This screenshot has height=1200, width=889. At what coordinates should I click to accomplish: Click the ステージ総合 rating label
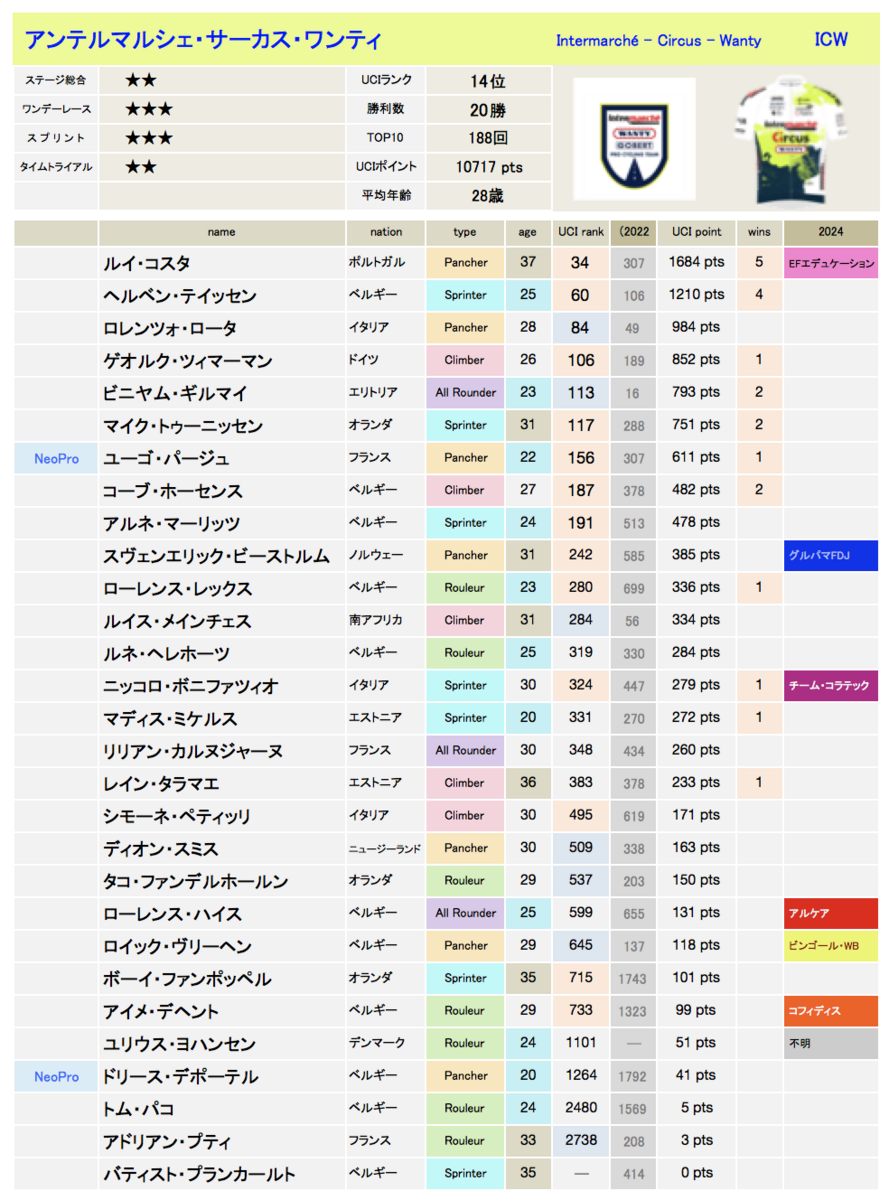coord(55,82)
